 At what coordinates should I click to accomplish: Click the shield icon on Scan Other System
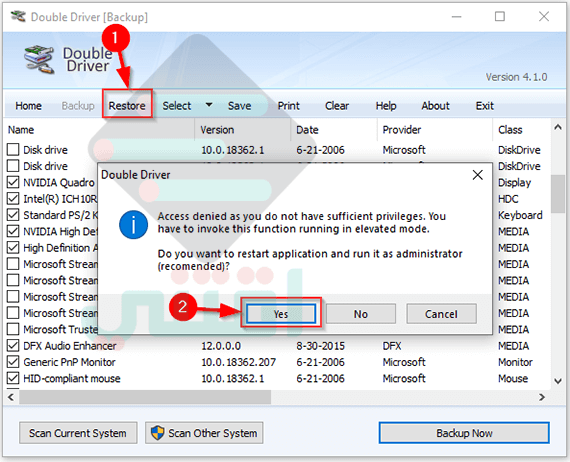157,433
